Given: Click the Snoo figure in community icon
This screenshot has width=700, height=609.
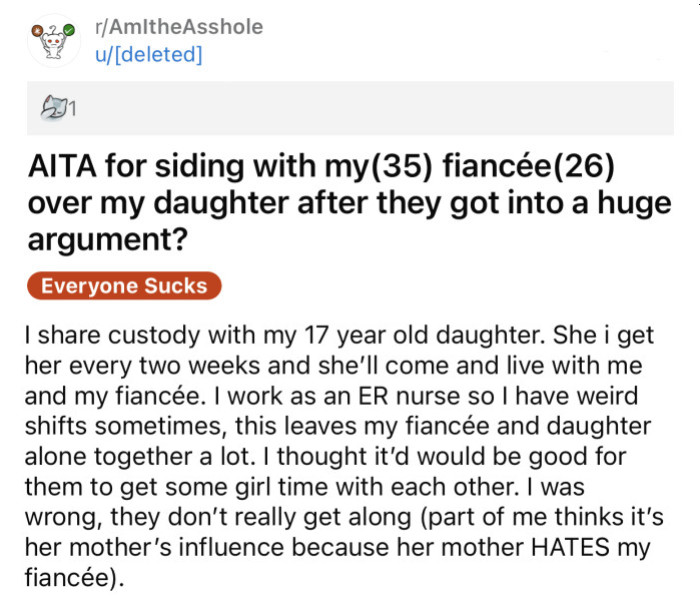Looking at the screenshot, I should [x=53, y=44].
